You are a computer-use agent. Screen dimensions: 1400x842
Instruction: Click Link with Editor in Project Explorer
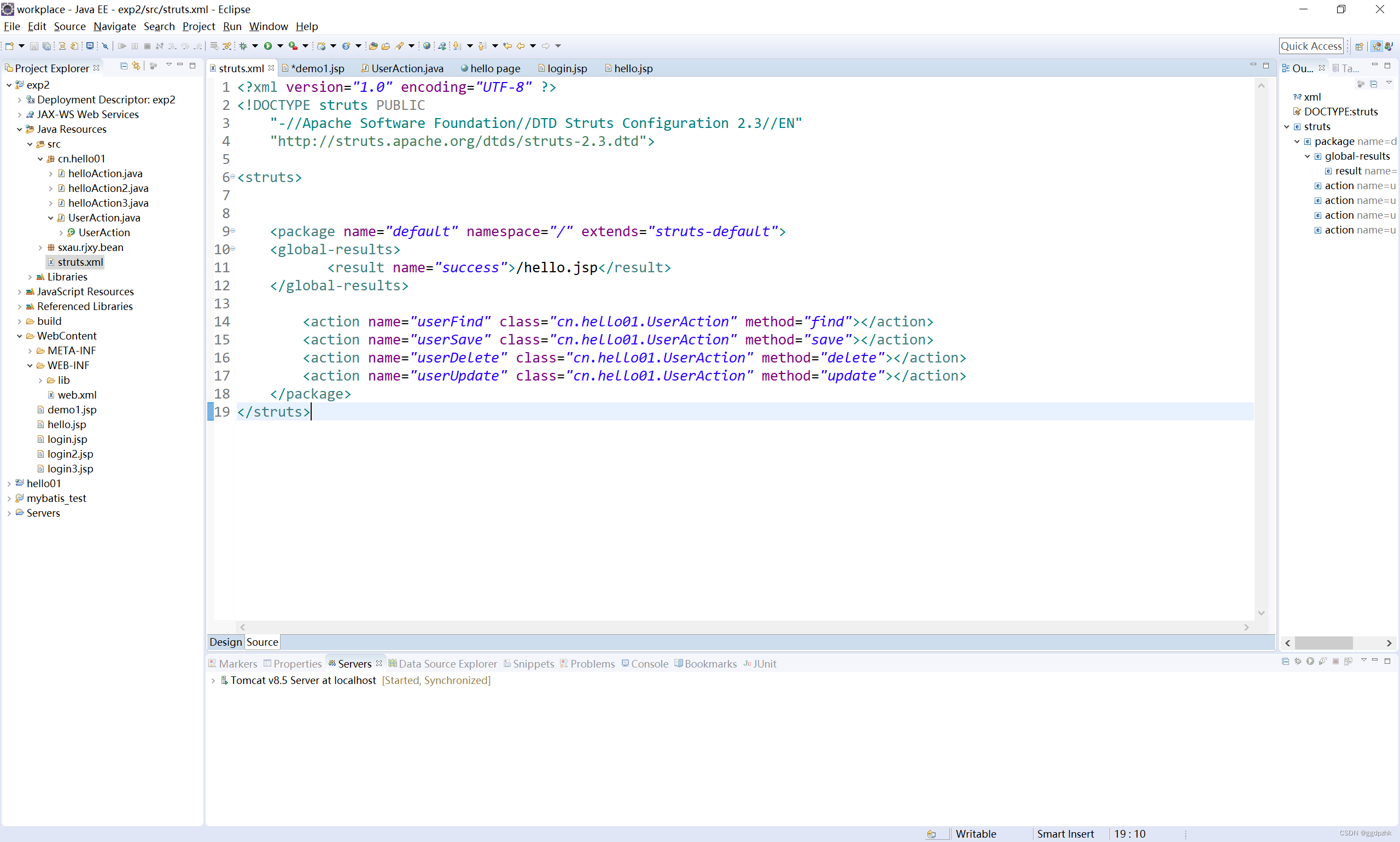tap(136, 66)
